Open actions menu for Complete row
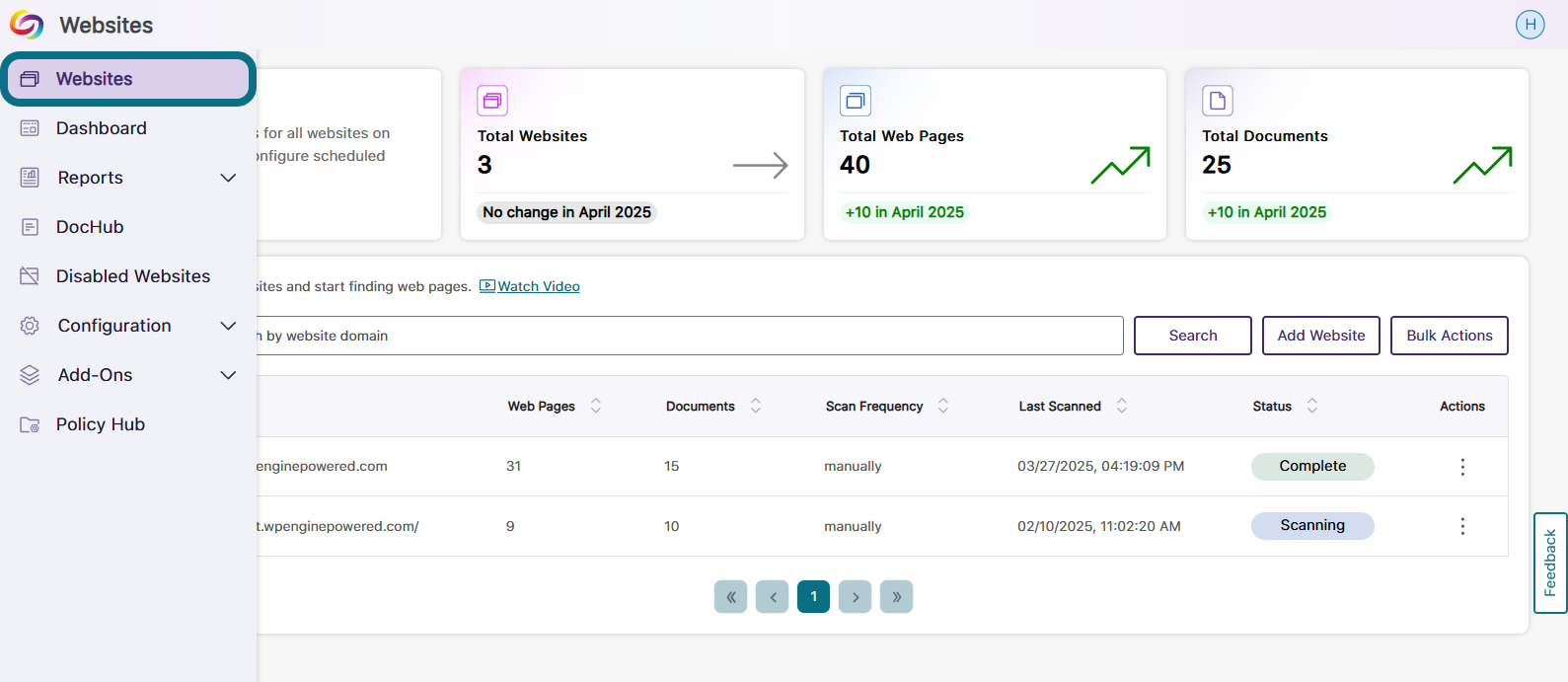 [1462, 467]
